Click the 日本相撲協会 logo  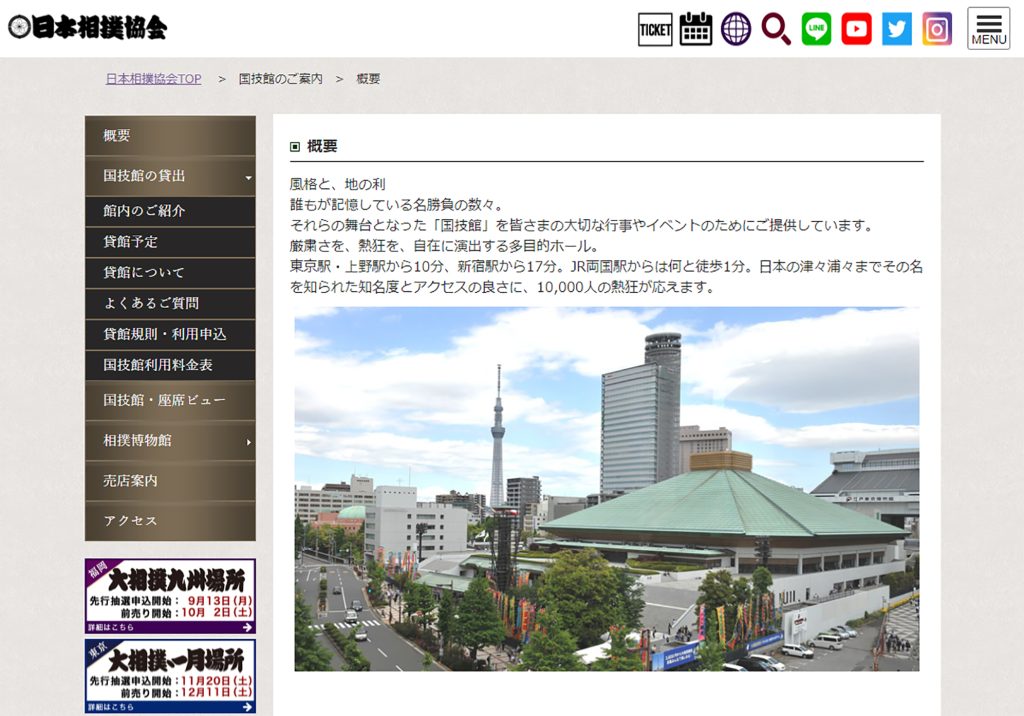point(88,28)
